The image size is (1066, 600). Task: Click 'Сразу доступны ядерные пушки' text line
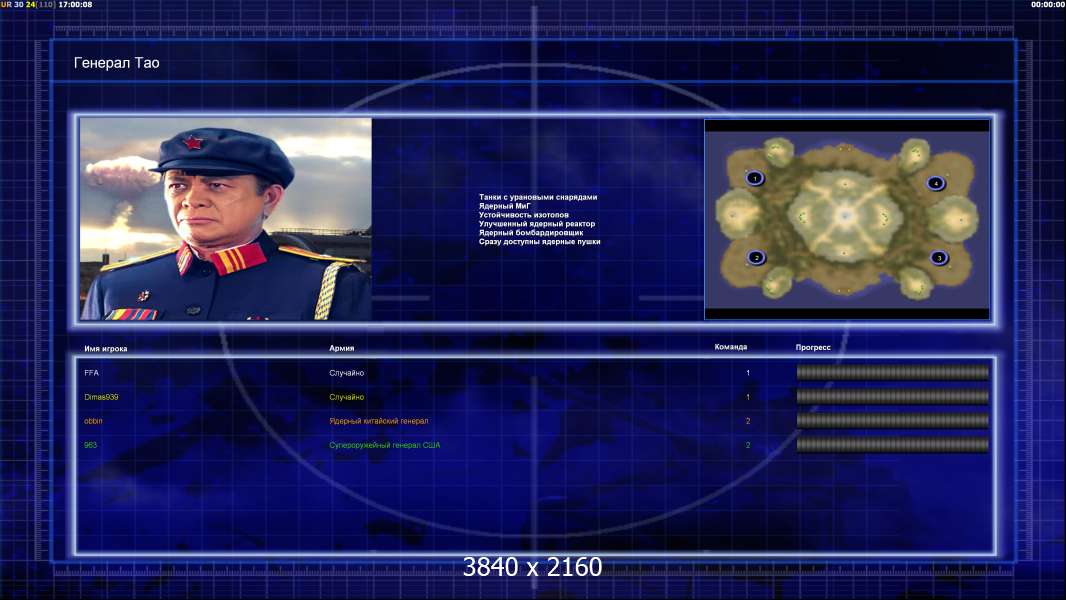point(539,241)
